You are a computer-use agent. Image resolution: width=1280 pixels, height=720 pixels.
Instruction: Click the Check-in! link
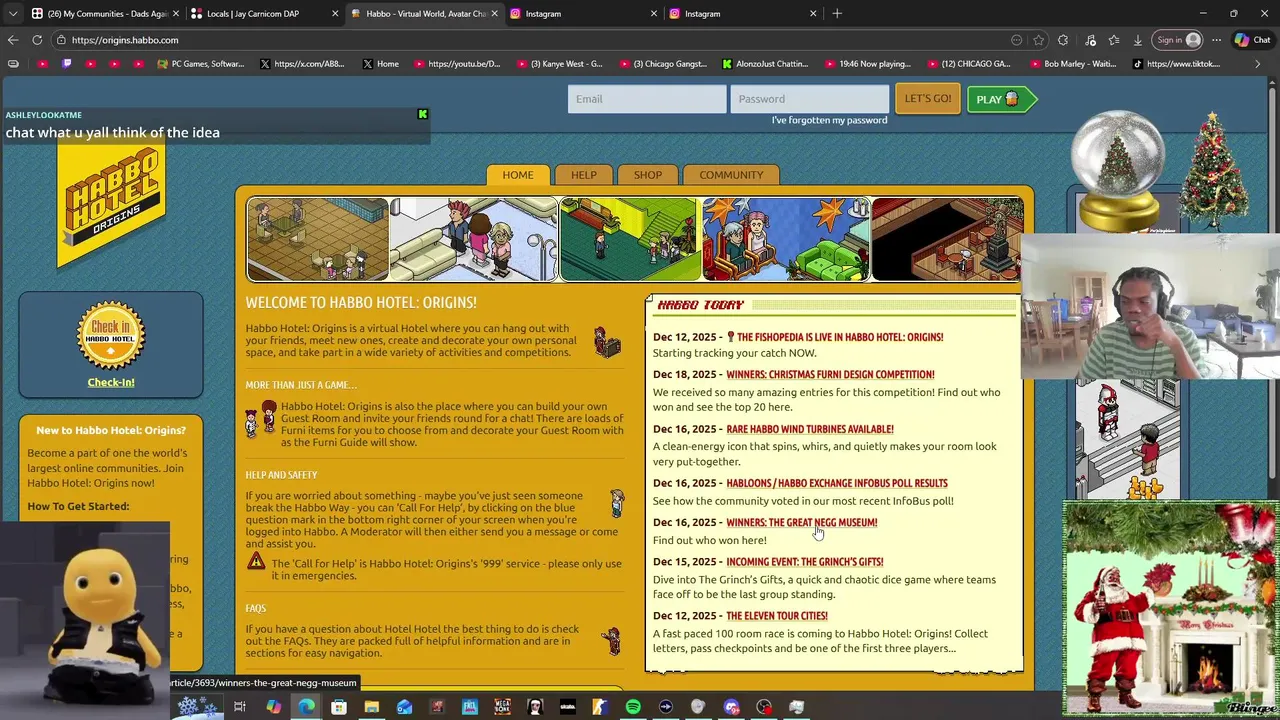pos(111,382)
